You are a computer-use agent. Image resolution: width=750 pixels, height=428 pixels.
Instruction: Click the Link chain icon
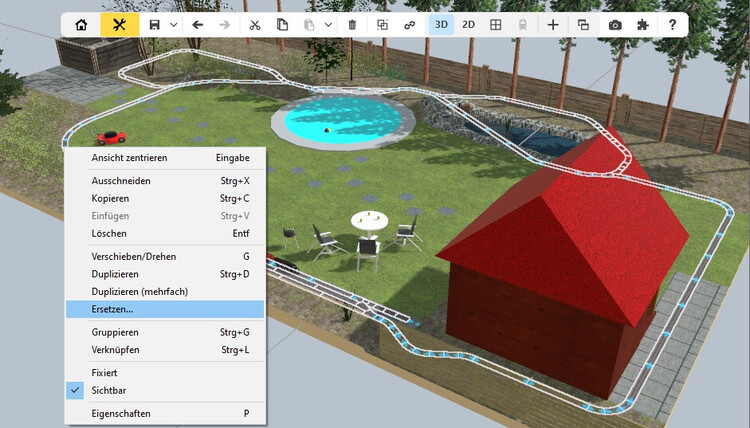coord(409,25)
